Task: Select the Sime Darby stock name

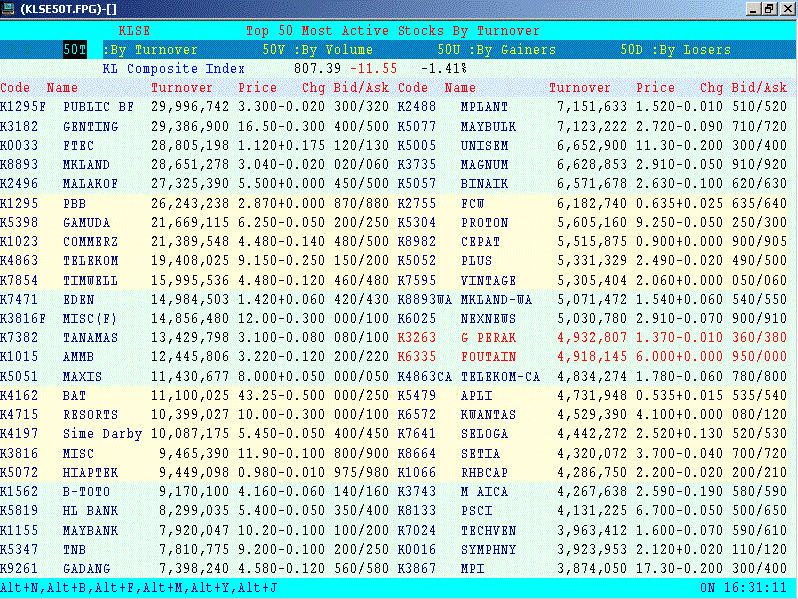Action: click(102, 434)
